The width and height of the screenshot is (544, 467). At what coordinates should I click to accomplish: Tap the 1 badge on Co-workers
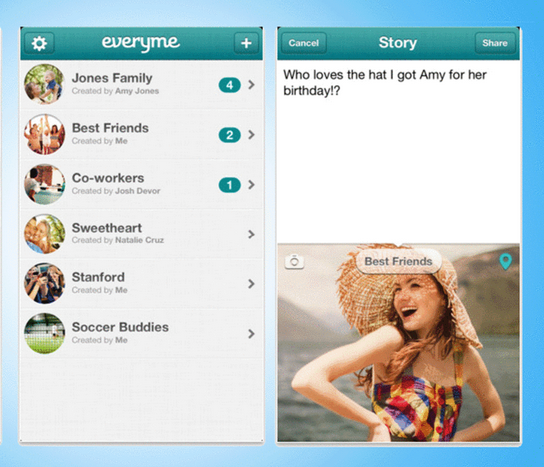click(x=229, y=185)
